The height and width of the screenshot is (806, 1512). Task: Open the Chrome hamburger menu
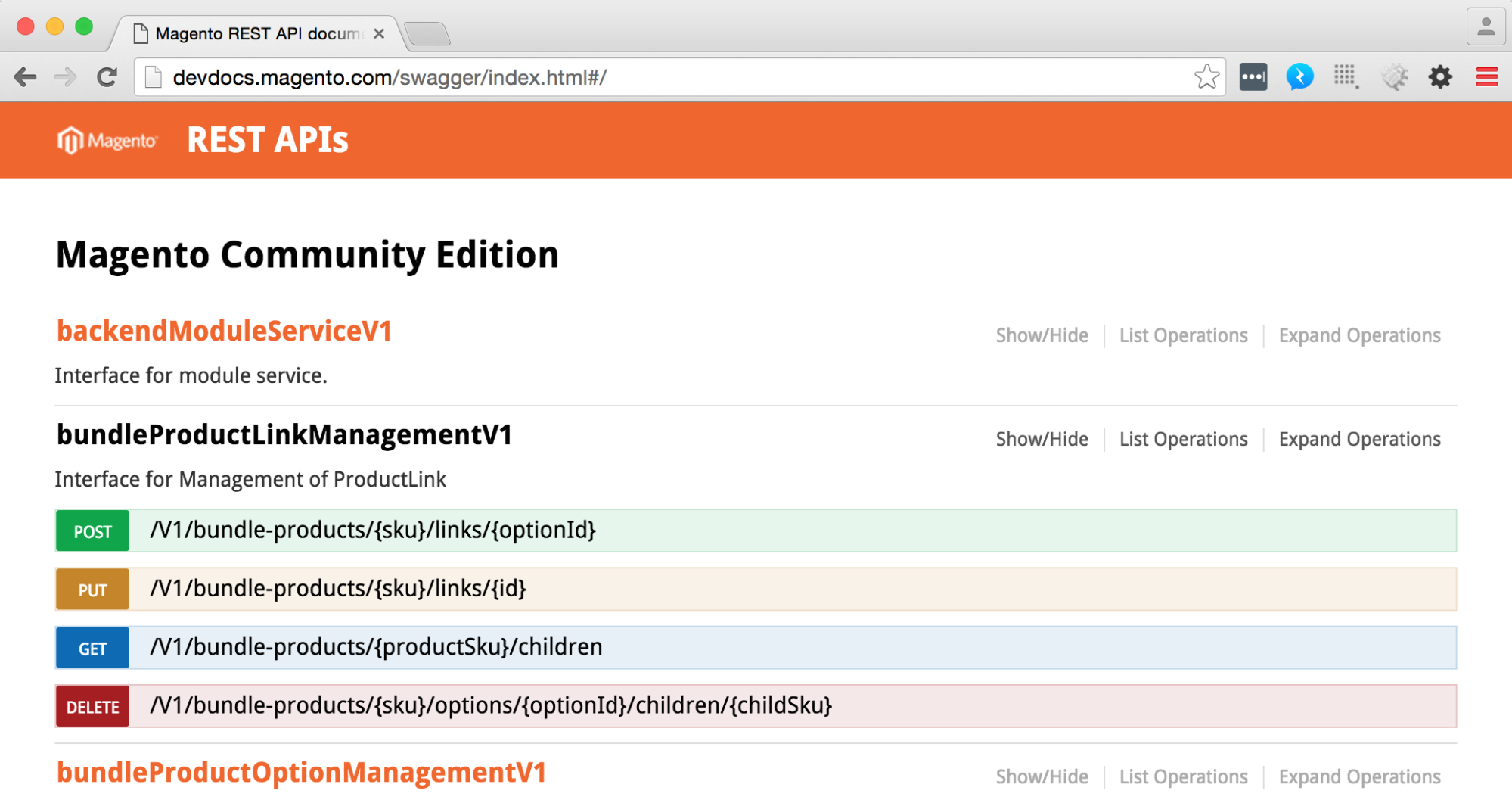pyautogui.click(x=1487, y=76)
